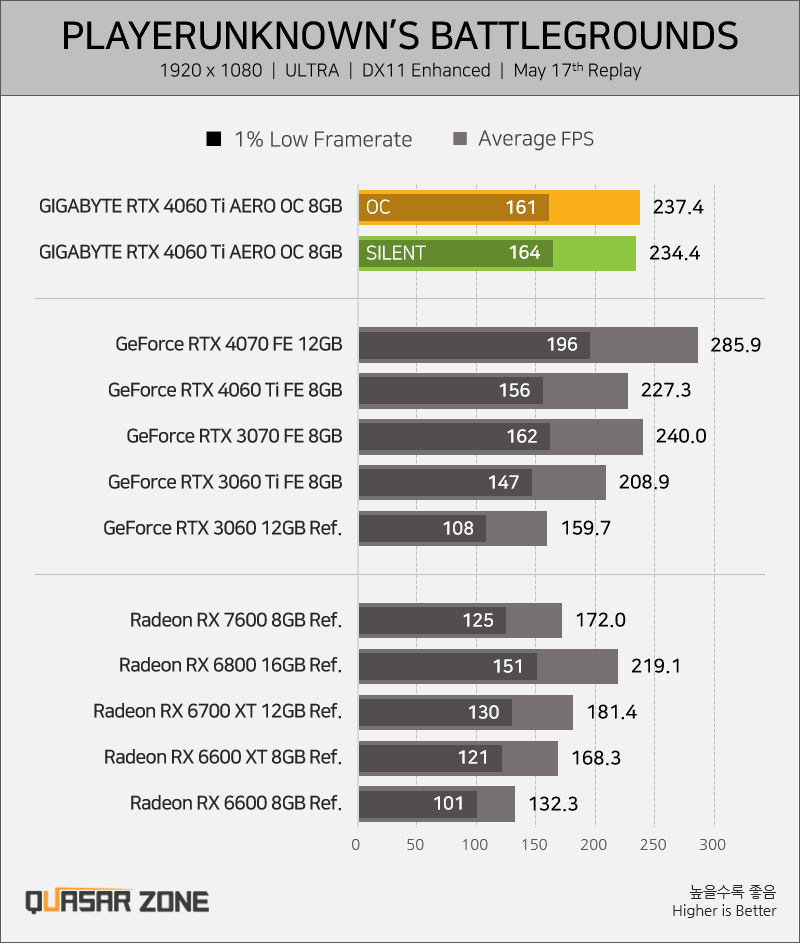800x943 pixels.
Task: Select the Radeon RX 7600 8GB Ref. label
Action: [236, 620]
